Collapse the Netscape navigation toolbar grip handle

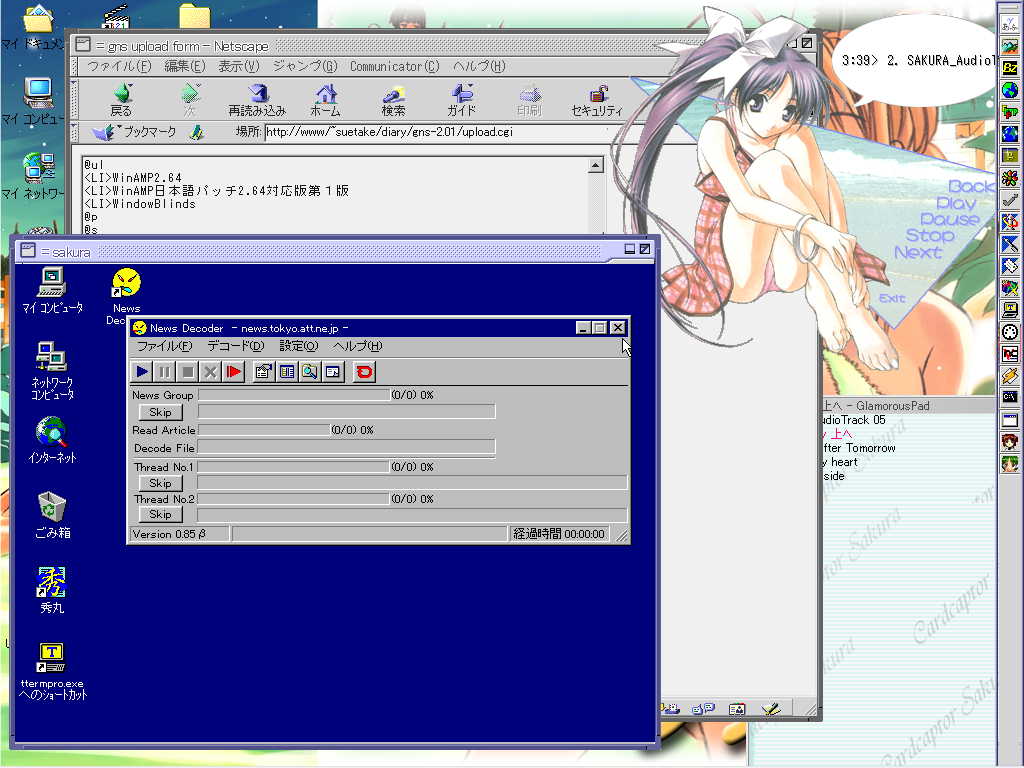coord(74,99)
